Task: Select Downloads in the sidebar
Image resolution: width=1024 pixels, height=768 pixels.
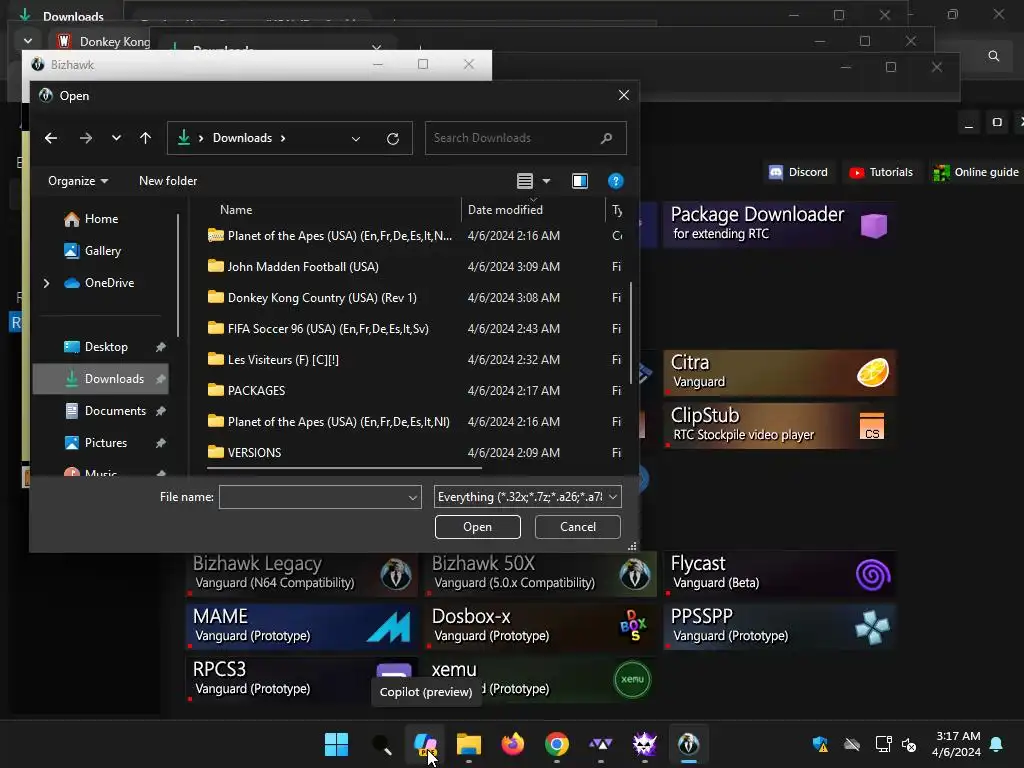Action: click(x=101, y=379)
